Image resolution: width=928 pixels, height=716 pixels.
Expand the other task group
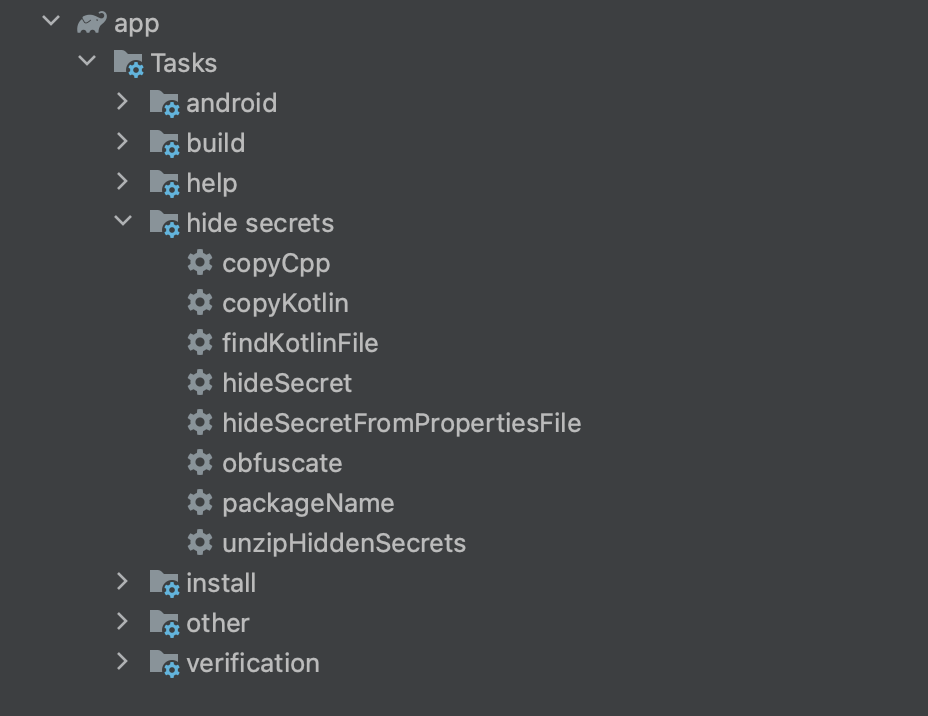pyautogui.click(x=123, y=621)
